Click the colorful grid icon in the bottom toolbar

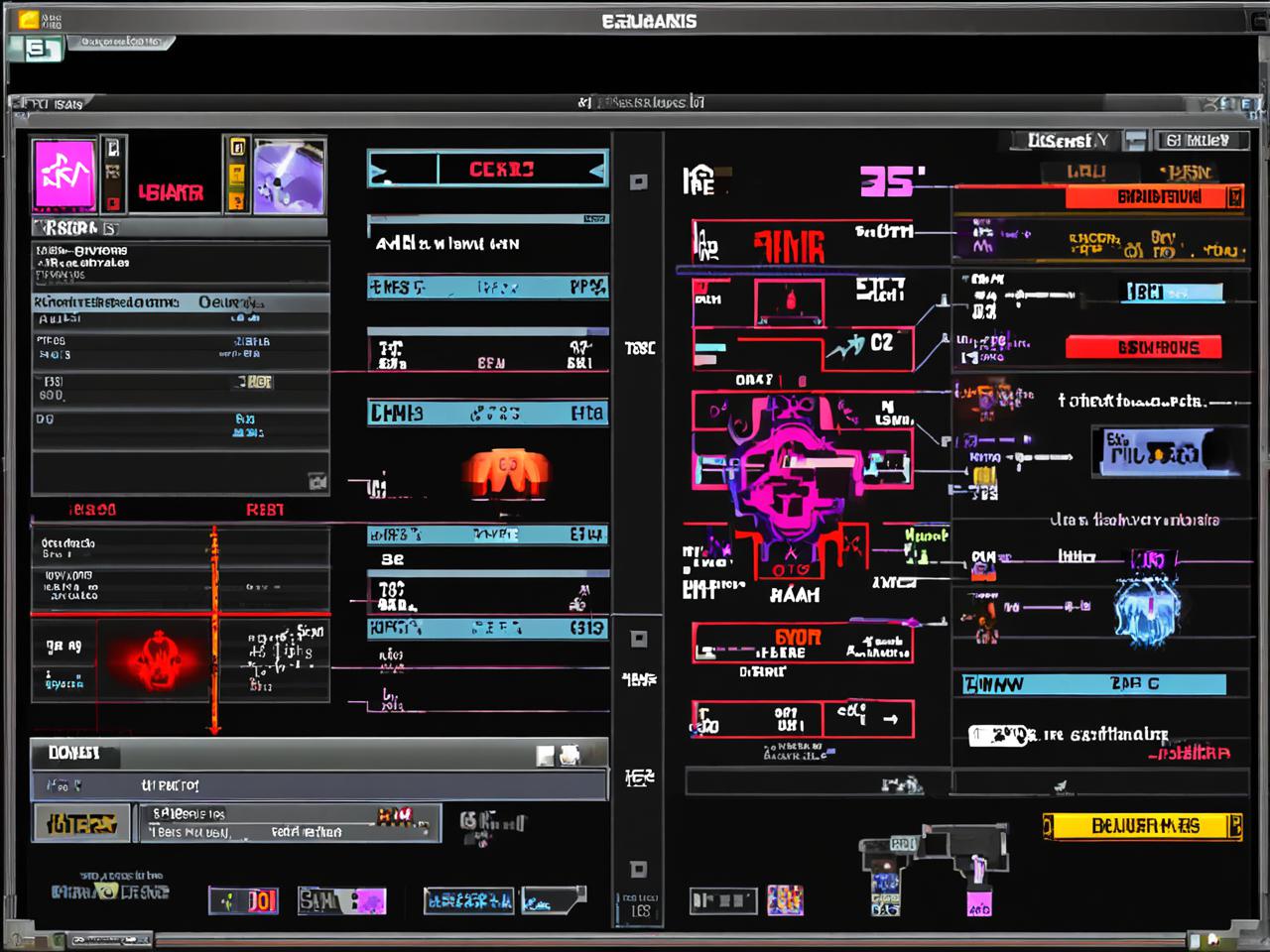[x=784, y=900]
